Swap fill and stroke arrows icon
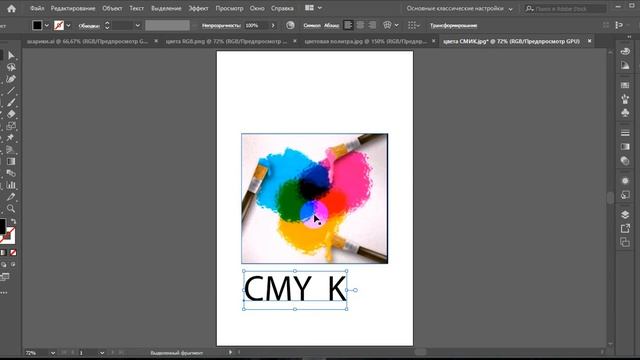This screenshot has width=640, height=360. pos(13,221)
